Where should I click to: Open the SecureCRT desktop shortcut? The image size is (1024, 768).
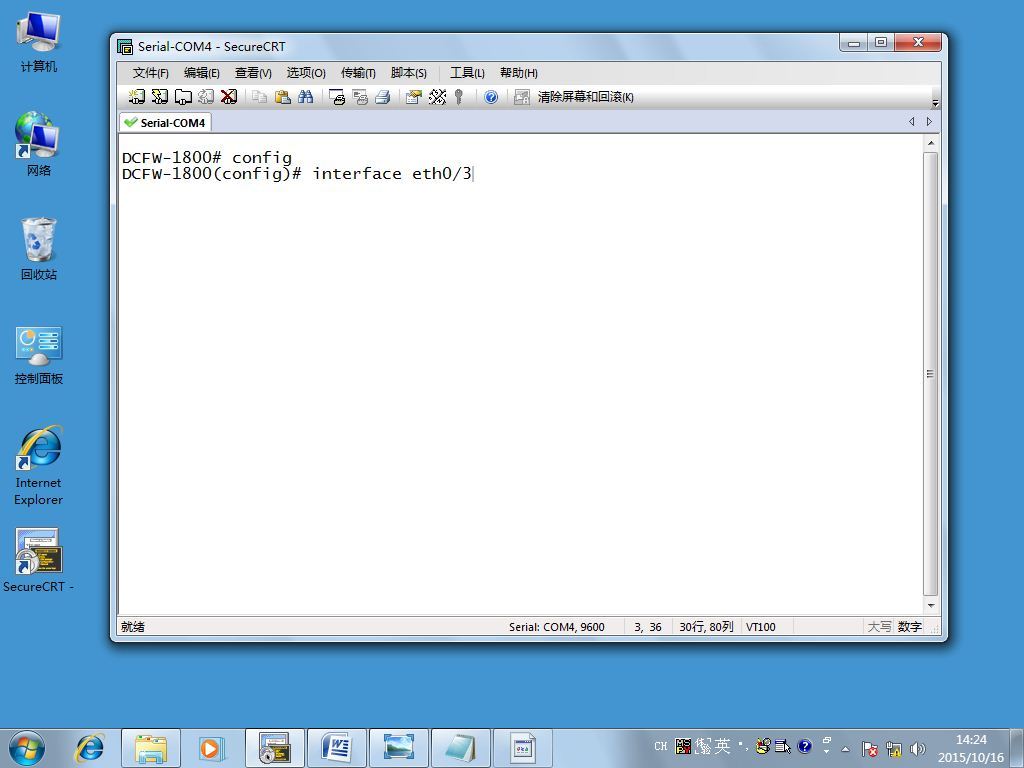point(39,560)
